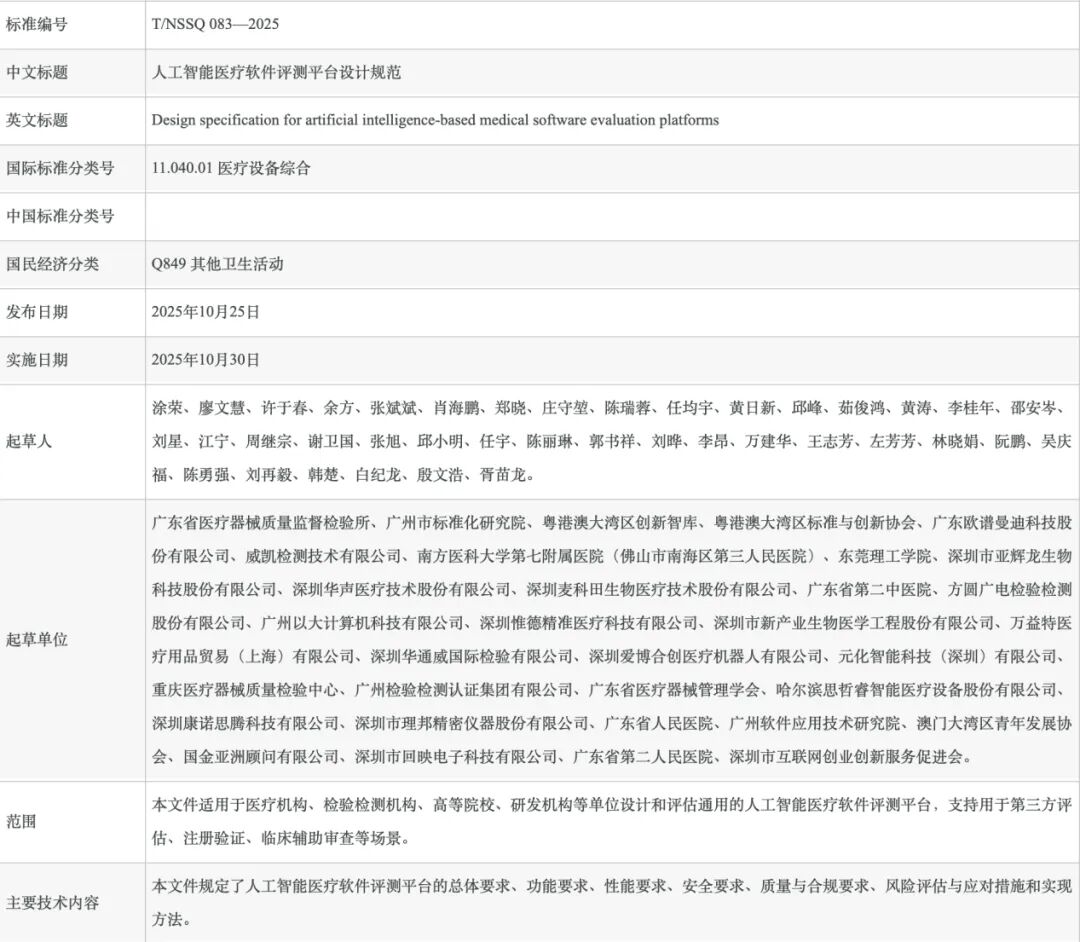This screenshot has height=942, width=1080.
Task: Click the English title starting with 'Design specification'
Action: coord(435,120)
